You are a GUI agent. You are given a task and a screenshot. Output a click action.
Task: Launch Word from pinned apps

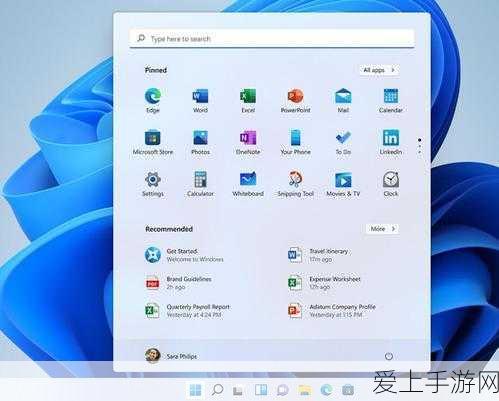pos(200,100)
